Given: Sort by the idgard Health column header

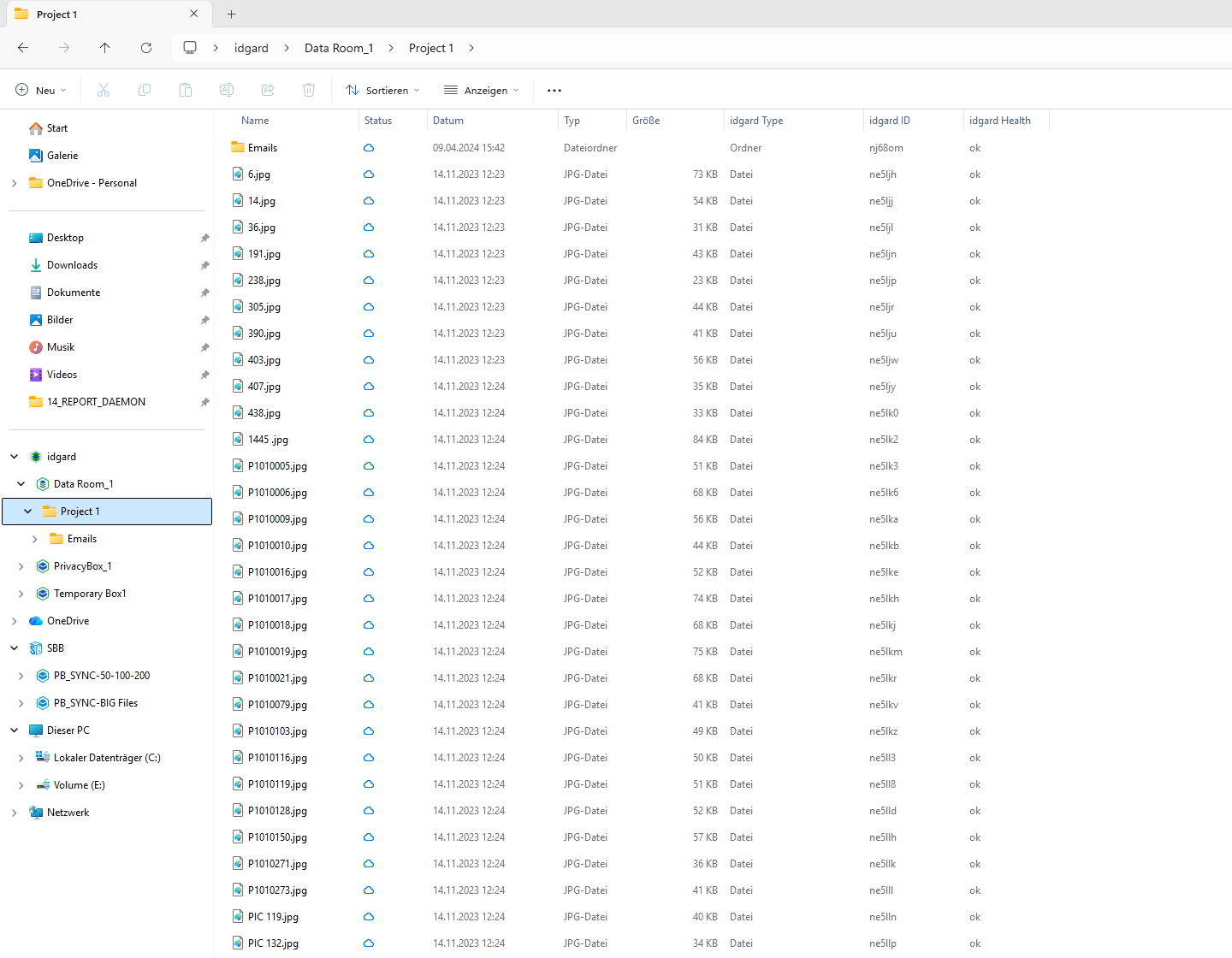Looking at the screenshot, I should tap(1000, 121).
